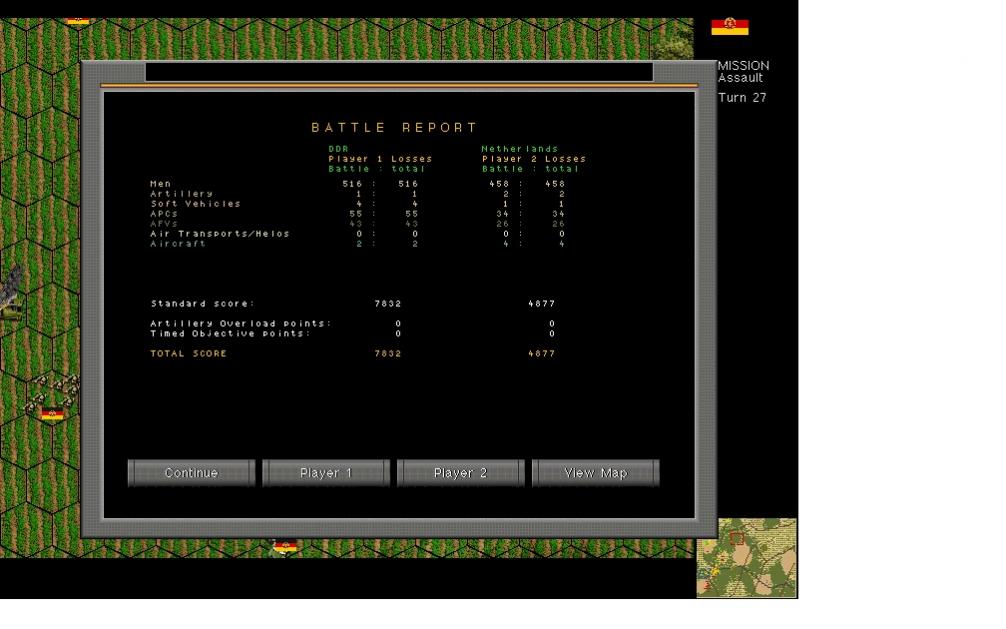The image size is (1006, 629).
Task: Click the MISSION Assault label
Action: tap(743, 72)
